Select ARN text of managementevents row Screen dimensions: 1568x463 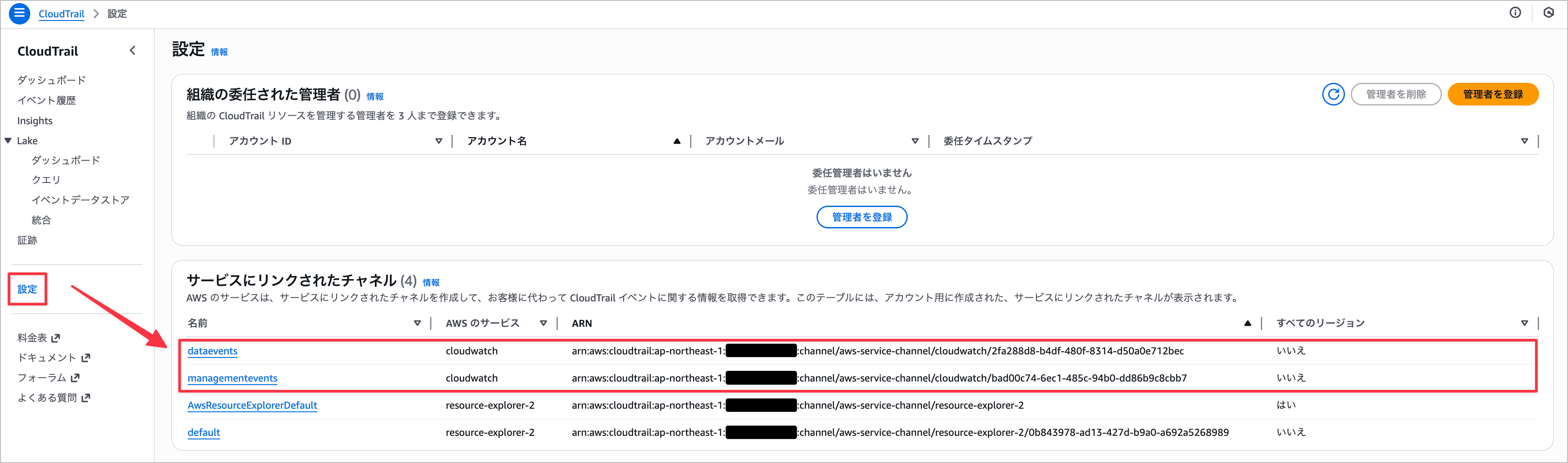point(879,378)
